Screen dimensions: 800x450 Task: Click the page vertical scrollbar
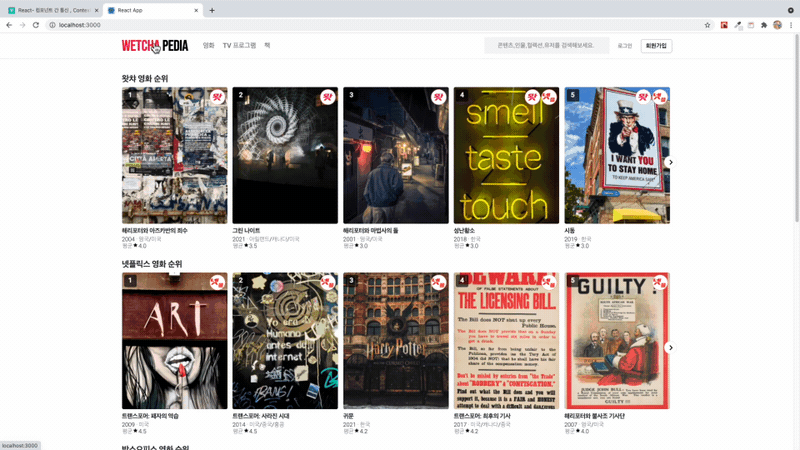pyautogui.click(x=797, y=128)
